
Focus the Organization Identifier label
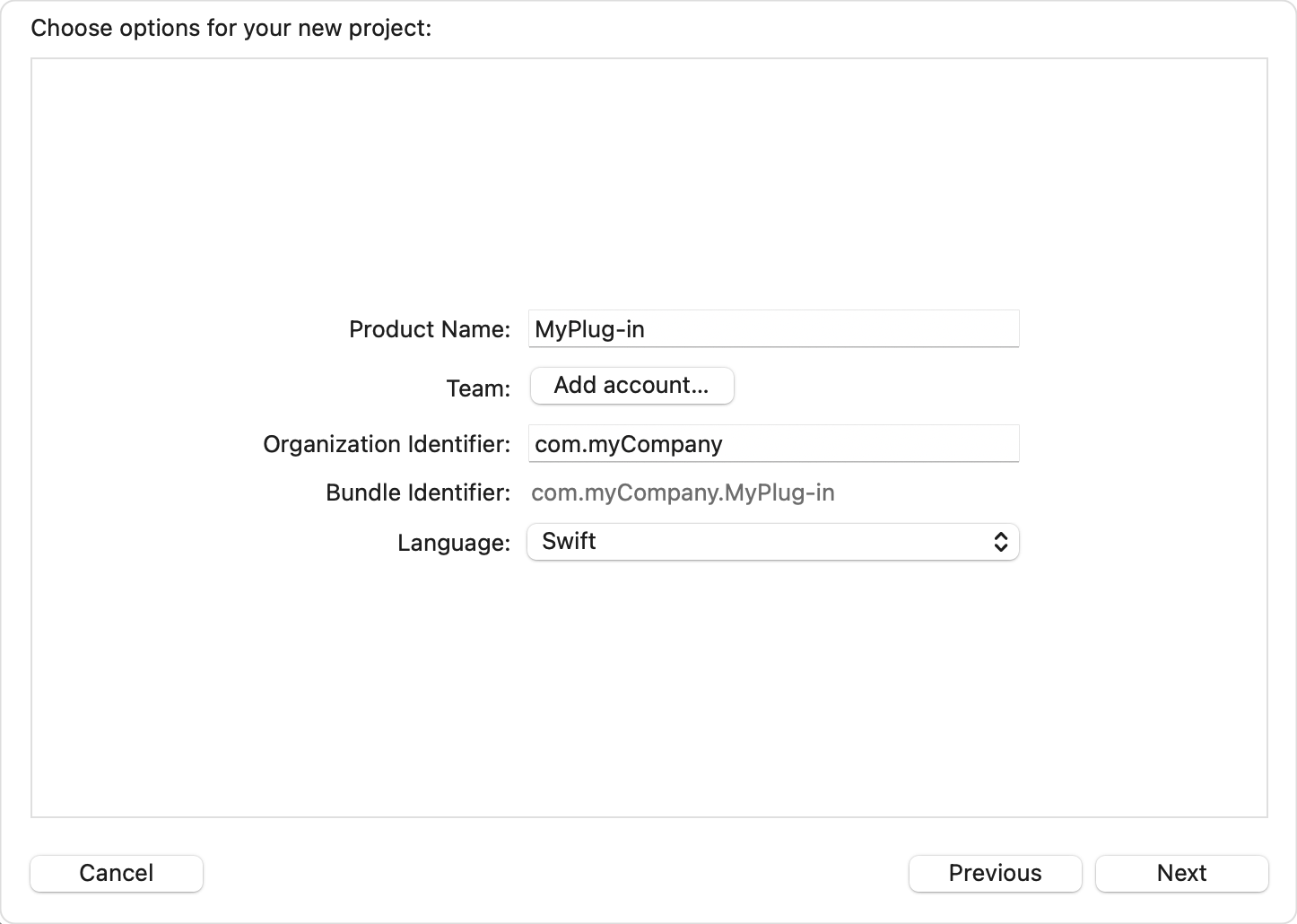pyautogui.click(x=385, y=443)
